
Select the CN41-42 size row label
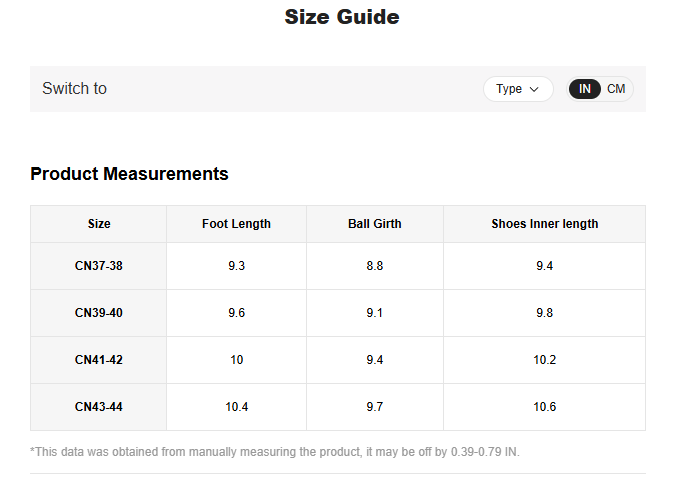99,360
